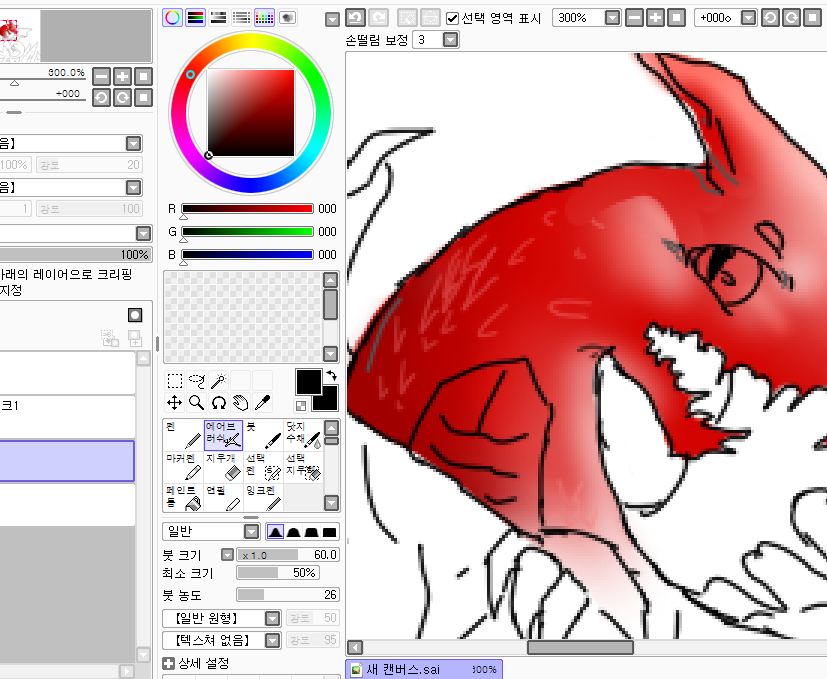Uncheck the 선택 영역 표시 checkbox

[x=452, y=18]
